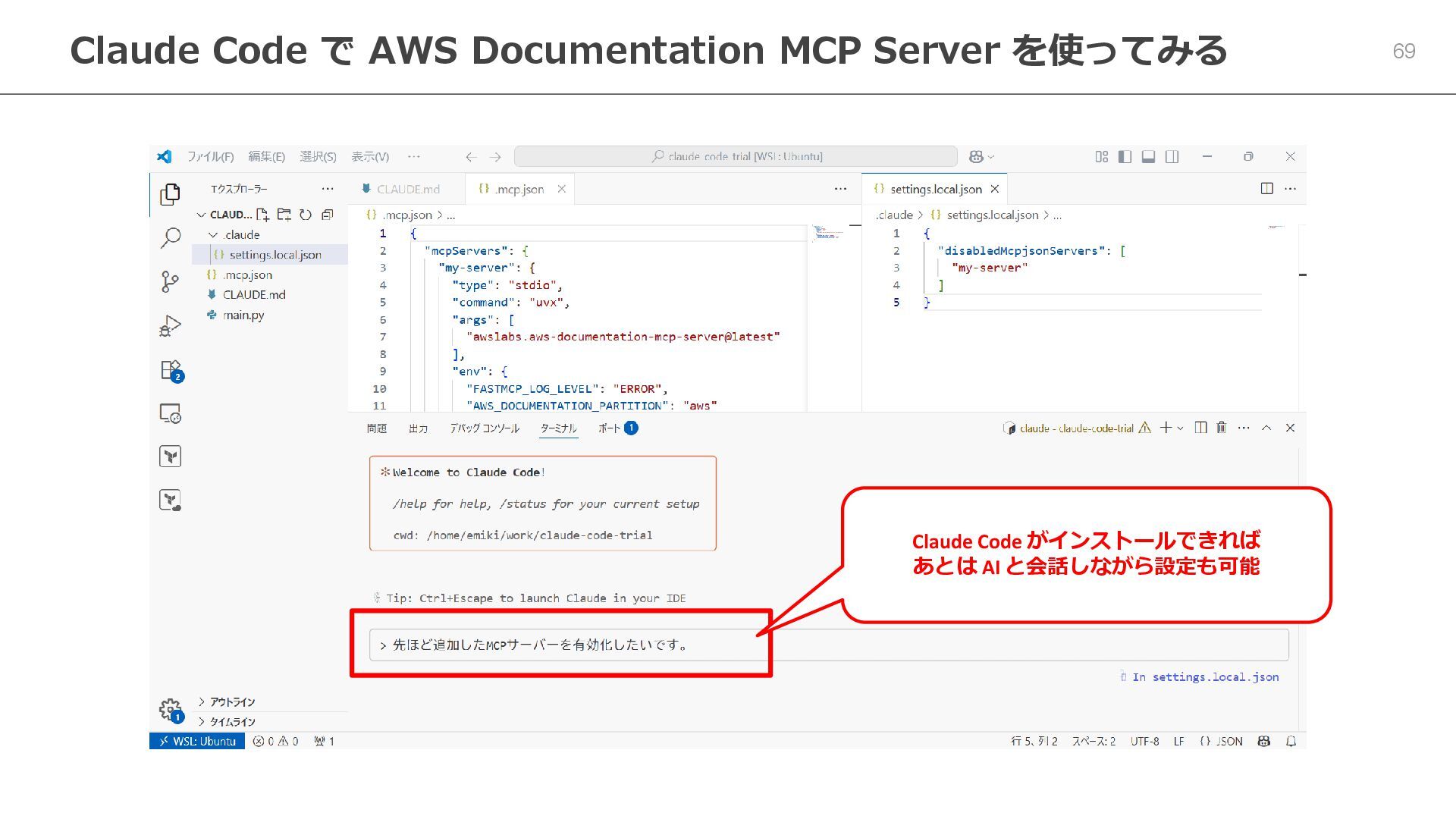Select settings.local.json in explorer
The image size is (1456, 819).
click(270, 255)
